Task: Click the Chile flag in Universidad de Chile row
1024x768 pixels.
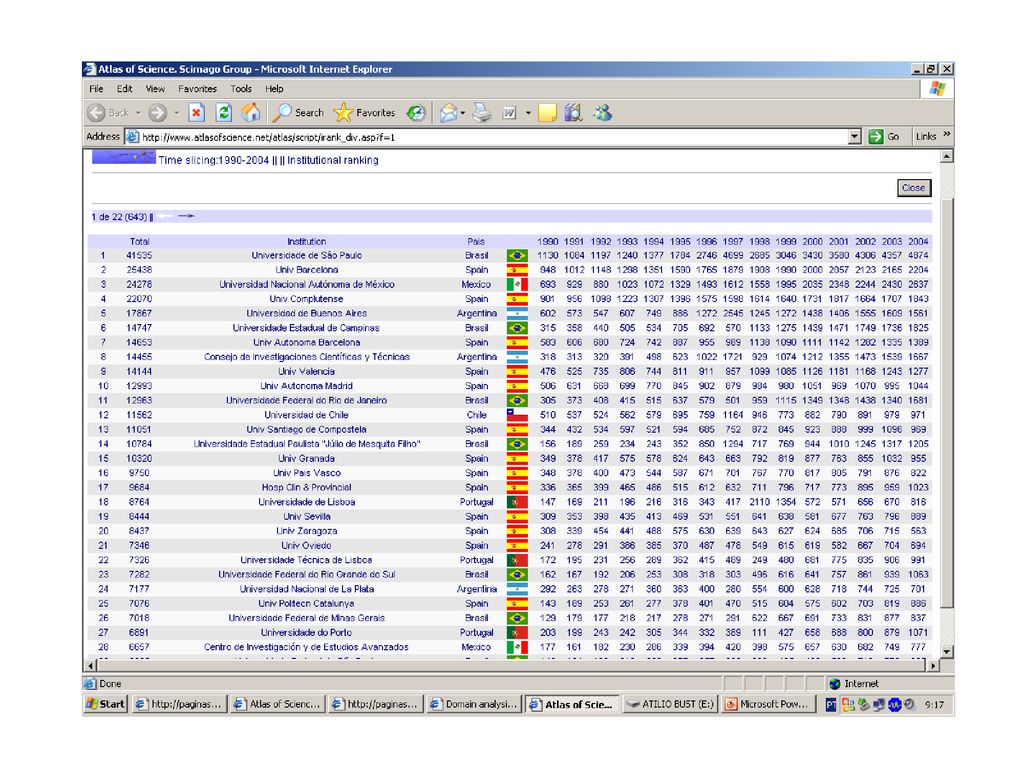Action: (x=517, y=415)
